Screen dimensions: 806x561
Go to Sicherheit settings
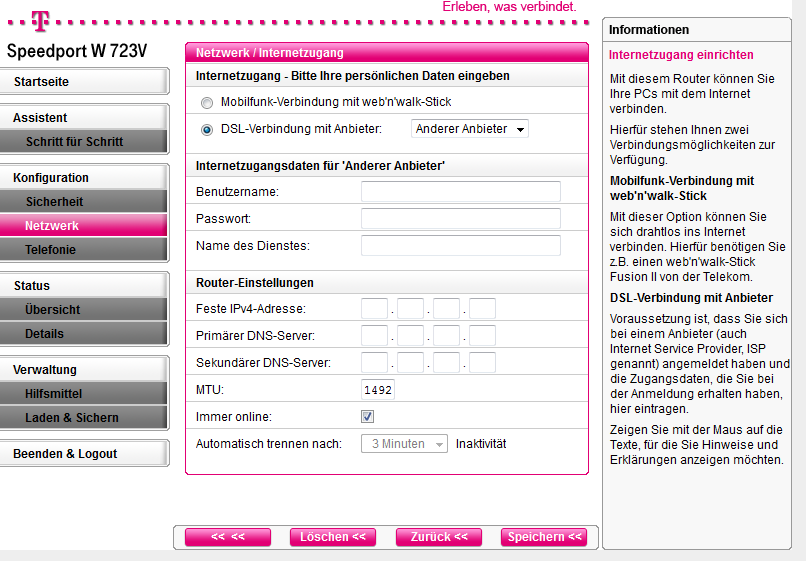[83, 202]
